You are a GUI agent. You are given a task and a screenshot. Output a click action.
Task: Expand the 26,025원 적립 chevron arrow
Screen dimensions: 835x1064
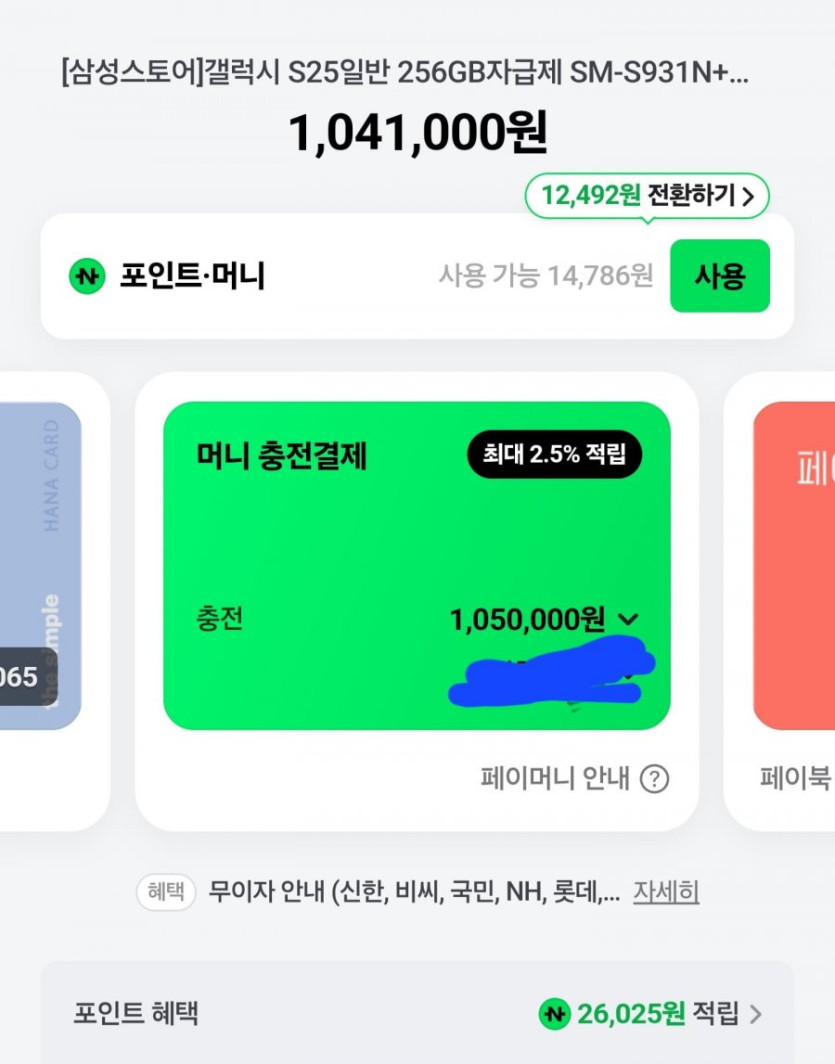756,1015
